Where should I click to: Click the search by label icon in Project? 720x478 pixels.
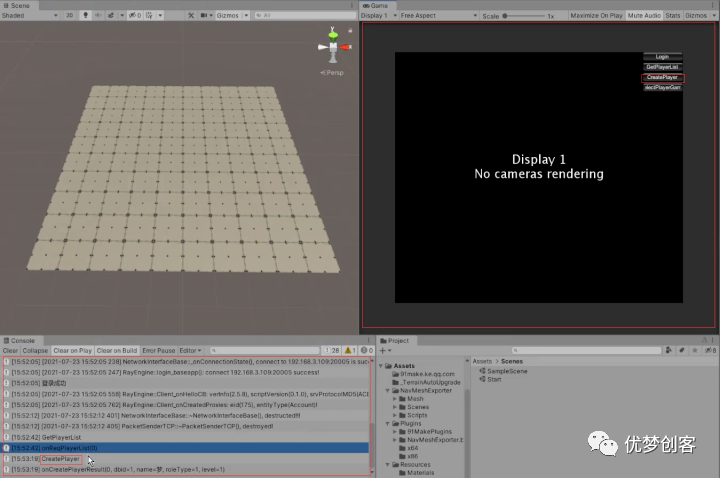(x=682, y=350)
